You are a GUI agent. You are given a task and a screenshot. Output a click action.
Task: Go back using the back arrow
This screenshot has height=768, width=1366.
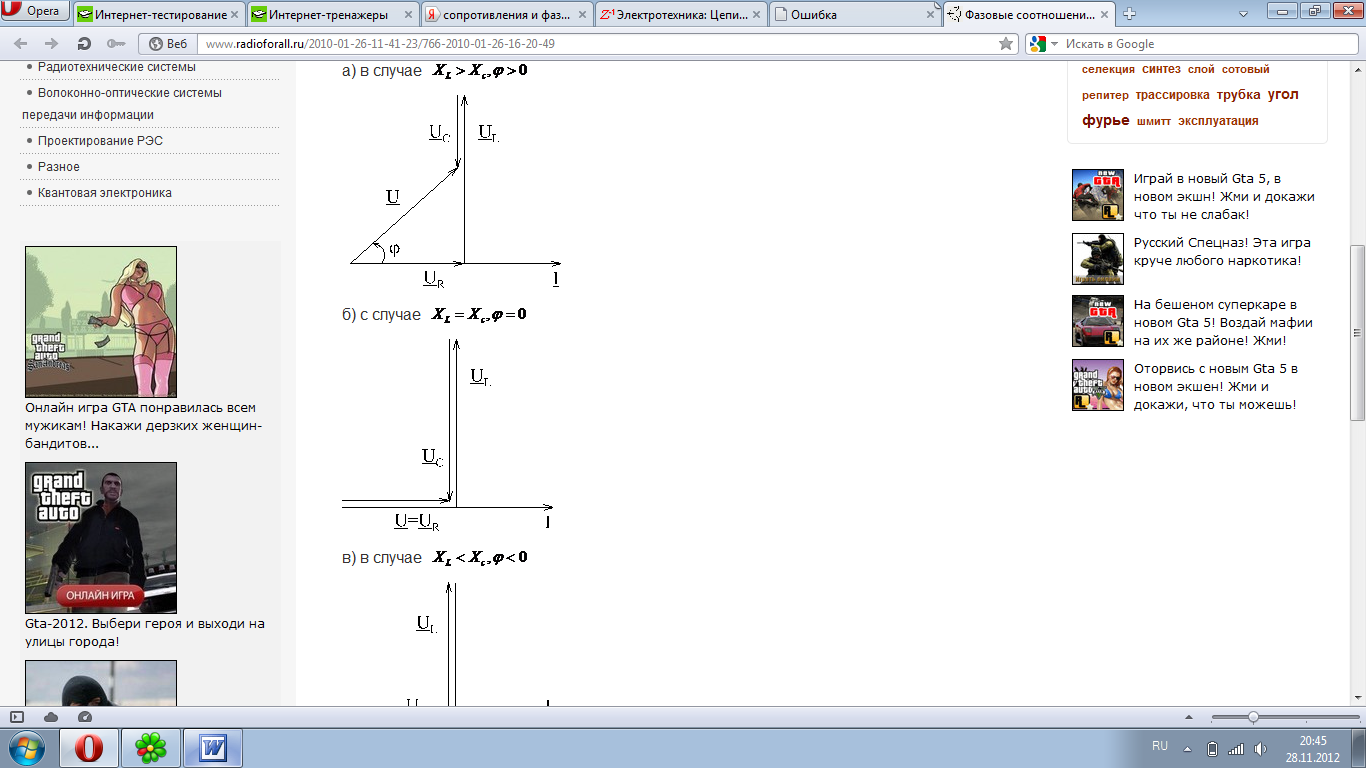tap(22, 44)
